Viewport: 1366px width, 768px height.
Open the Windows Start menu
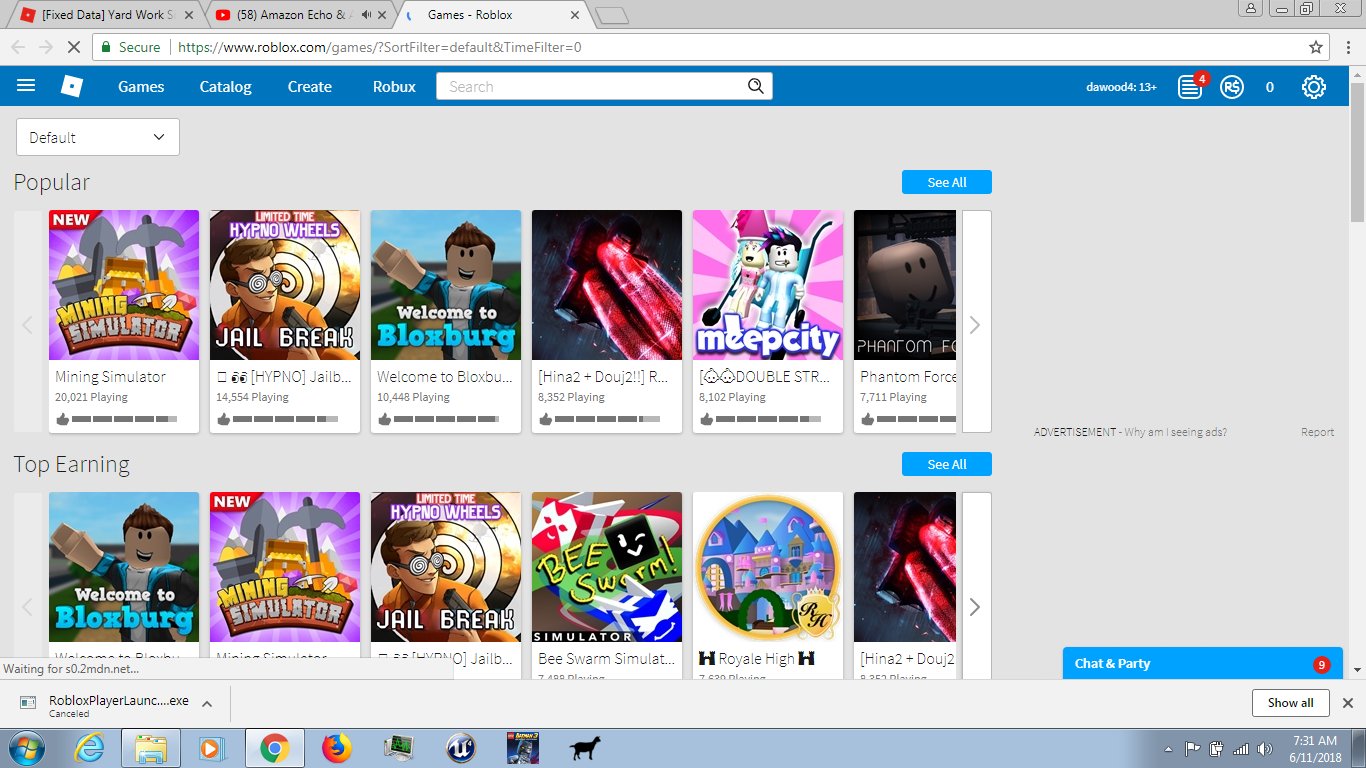tap(29, 748)
